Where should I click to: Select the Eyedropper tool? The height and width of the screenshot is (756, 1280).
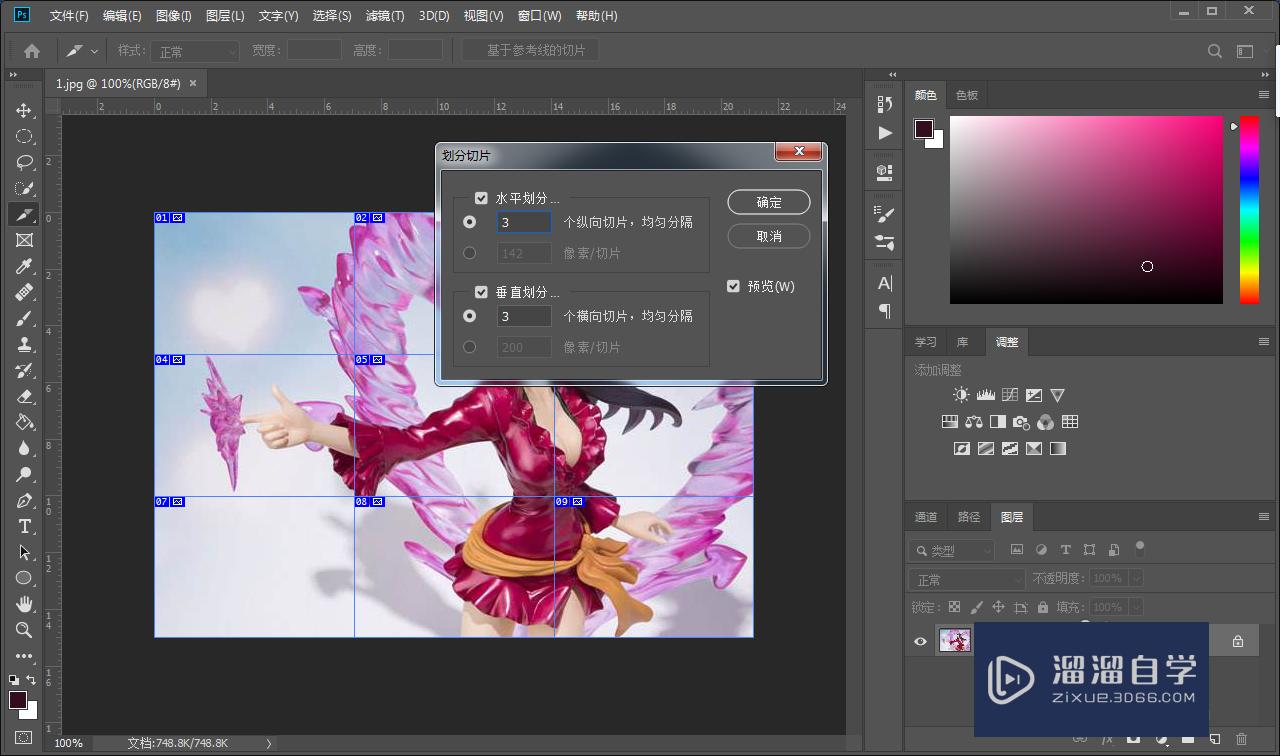[24, 266]
